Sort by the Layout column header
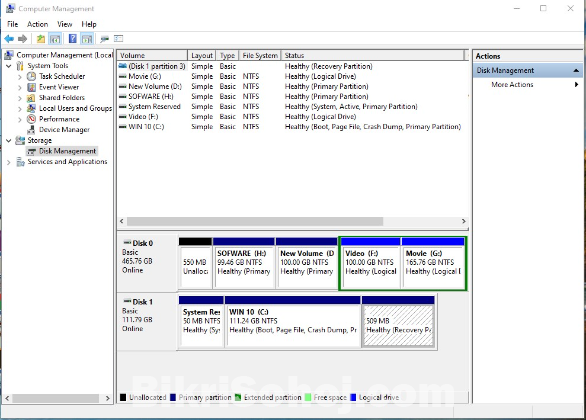 (202, 55)
